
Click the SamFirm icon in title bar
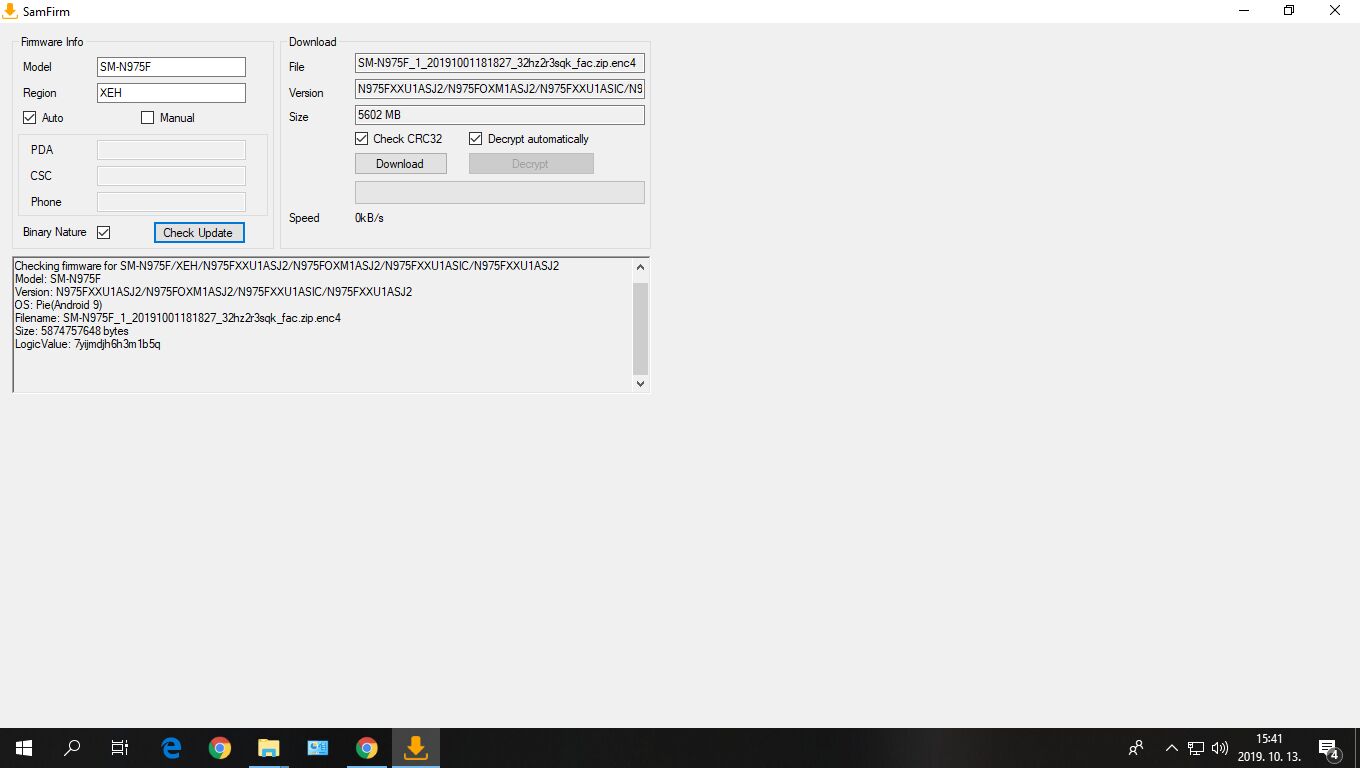(x=10, y=11)
